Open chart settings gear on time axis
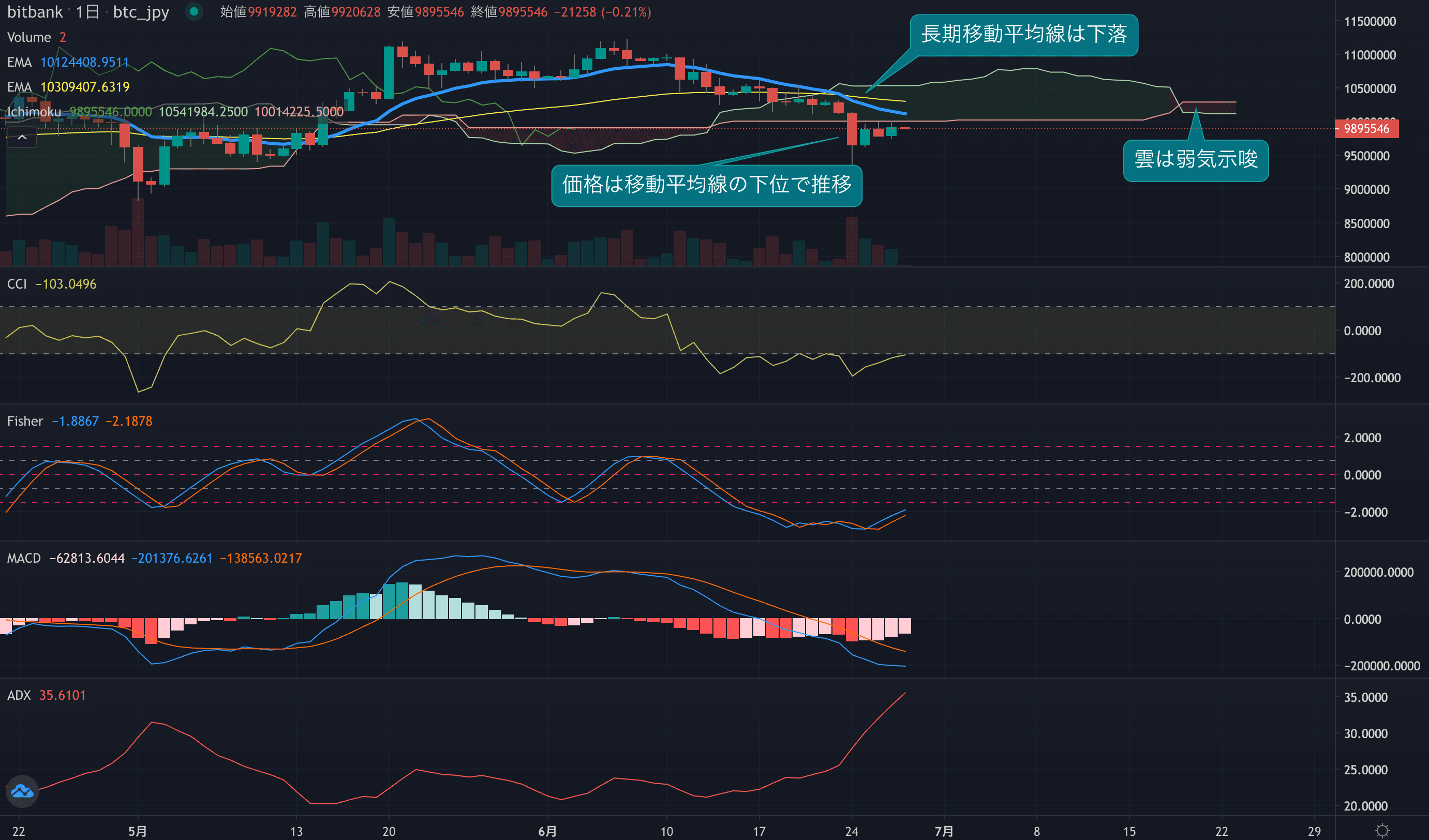 (x=1382, y=830)
